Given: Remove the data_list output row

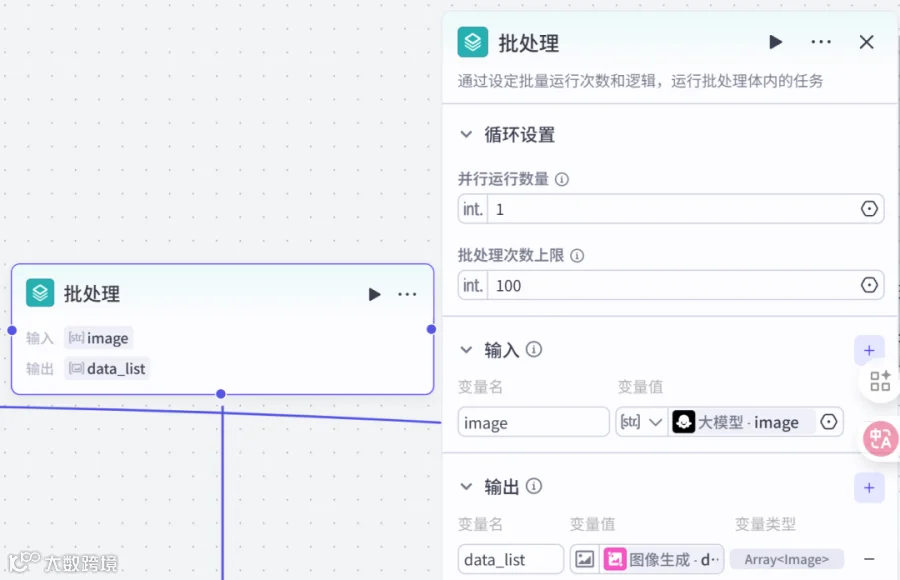Looking at the screenshot, I should pos(869,559).
